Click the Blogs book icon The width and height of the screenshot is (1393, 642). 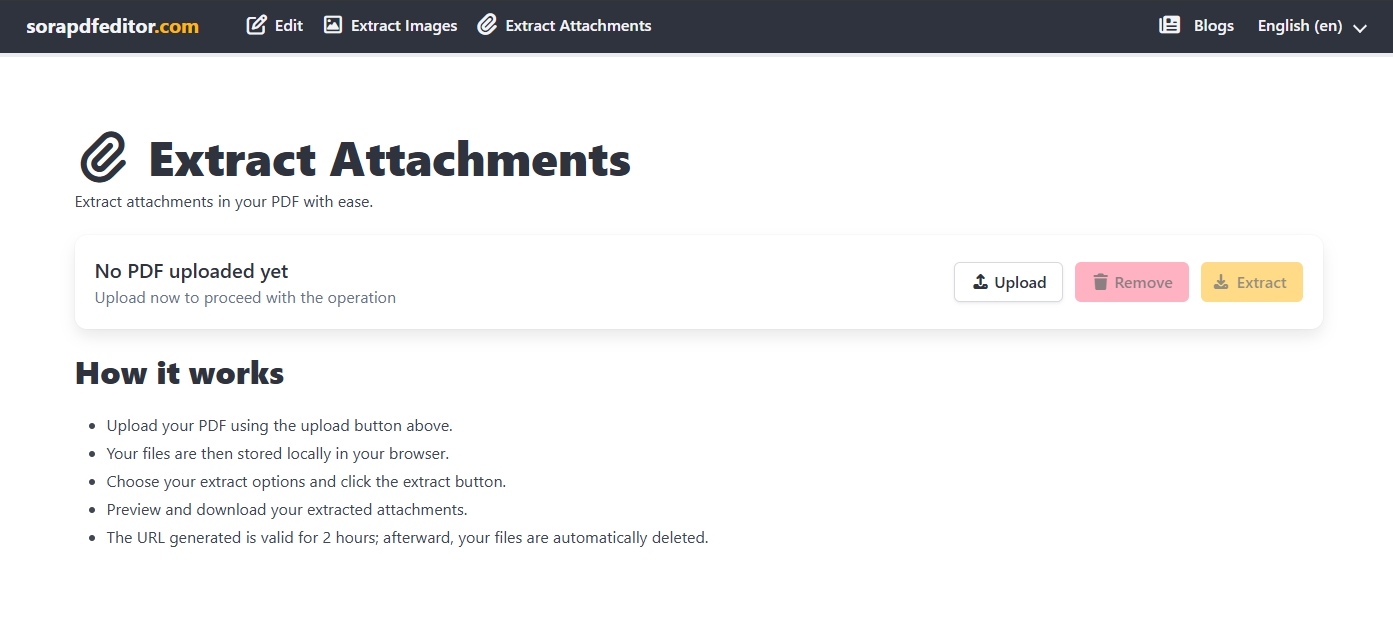pos(1170,25)
